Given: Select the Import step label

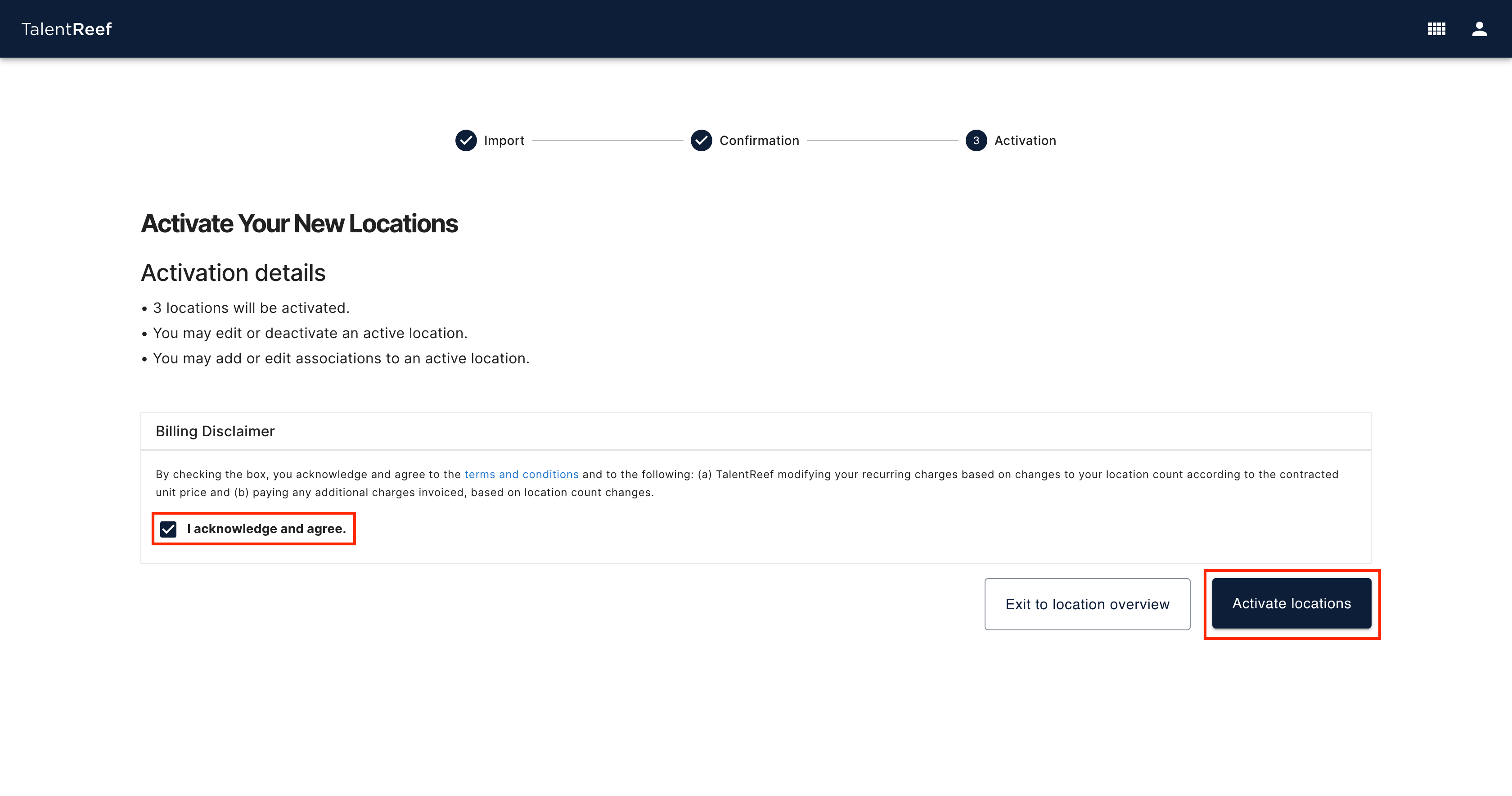Looking at the screenshot, I should pyautogui.click(x=504, y=140).
